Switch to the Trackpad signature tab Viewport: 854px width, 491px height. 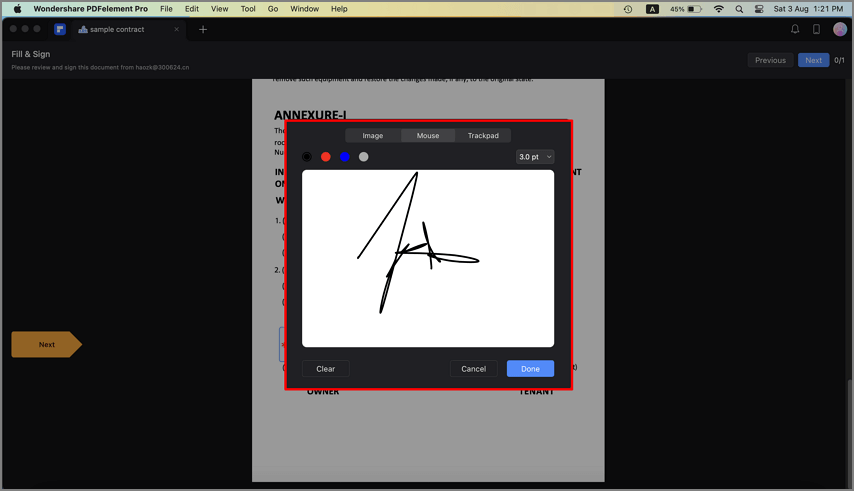[483, 136]
